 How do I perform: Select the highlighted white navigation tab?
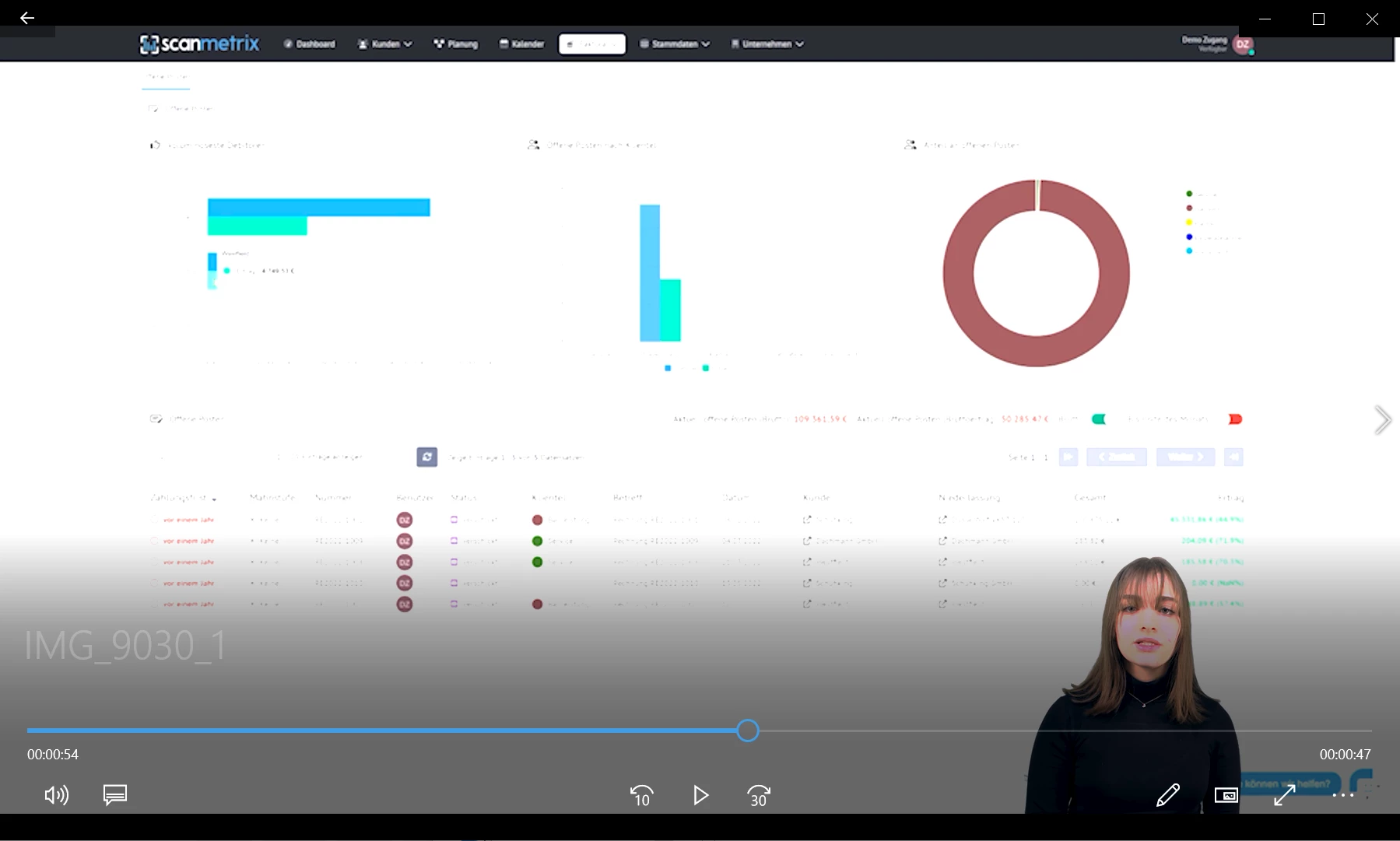592,44
